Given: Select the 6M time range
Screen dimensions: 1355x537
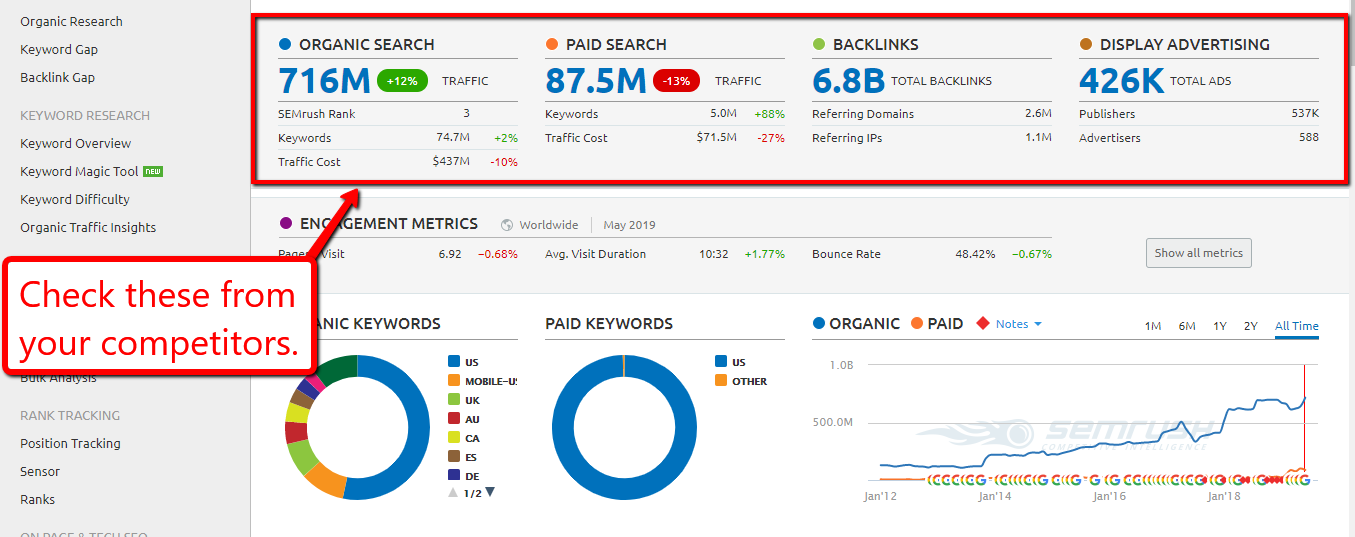Looking at the screenshot, I should pyautogui.click(x=1187, y=326).
